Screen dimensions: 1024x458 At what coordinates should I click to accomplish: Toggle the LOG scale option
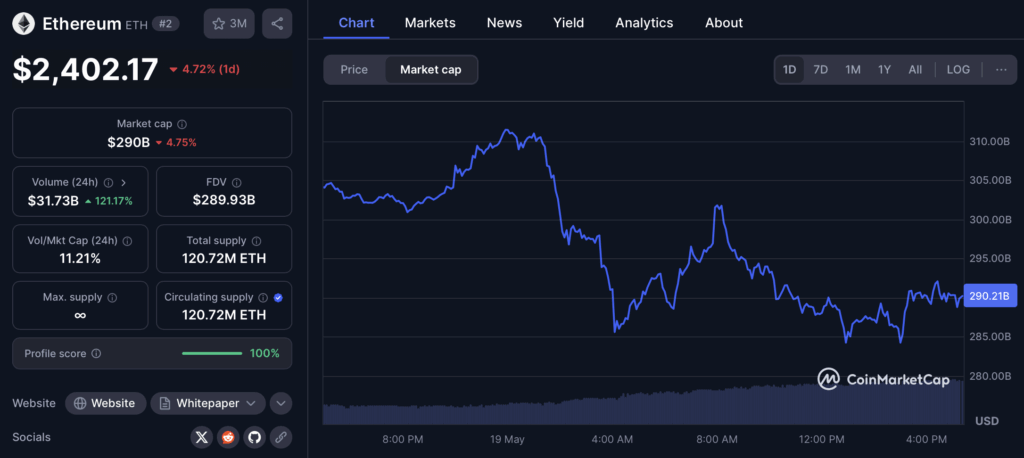point(958,70)
